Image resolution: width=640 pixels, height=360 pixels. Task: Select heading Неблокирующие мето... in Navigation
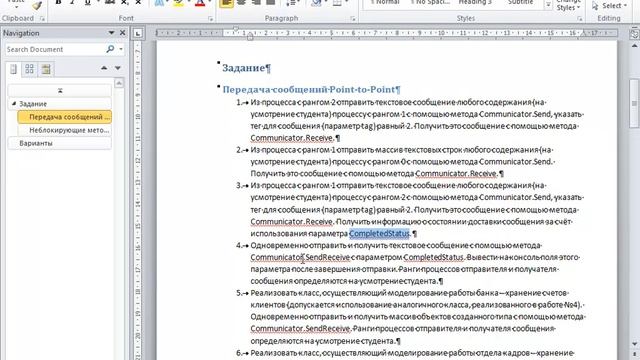[64, 130]
